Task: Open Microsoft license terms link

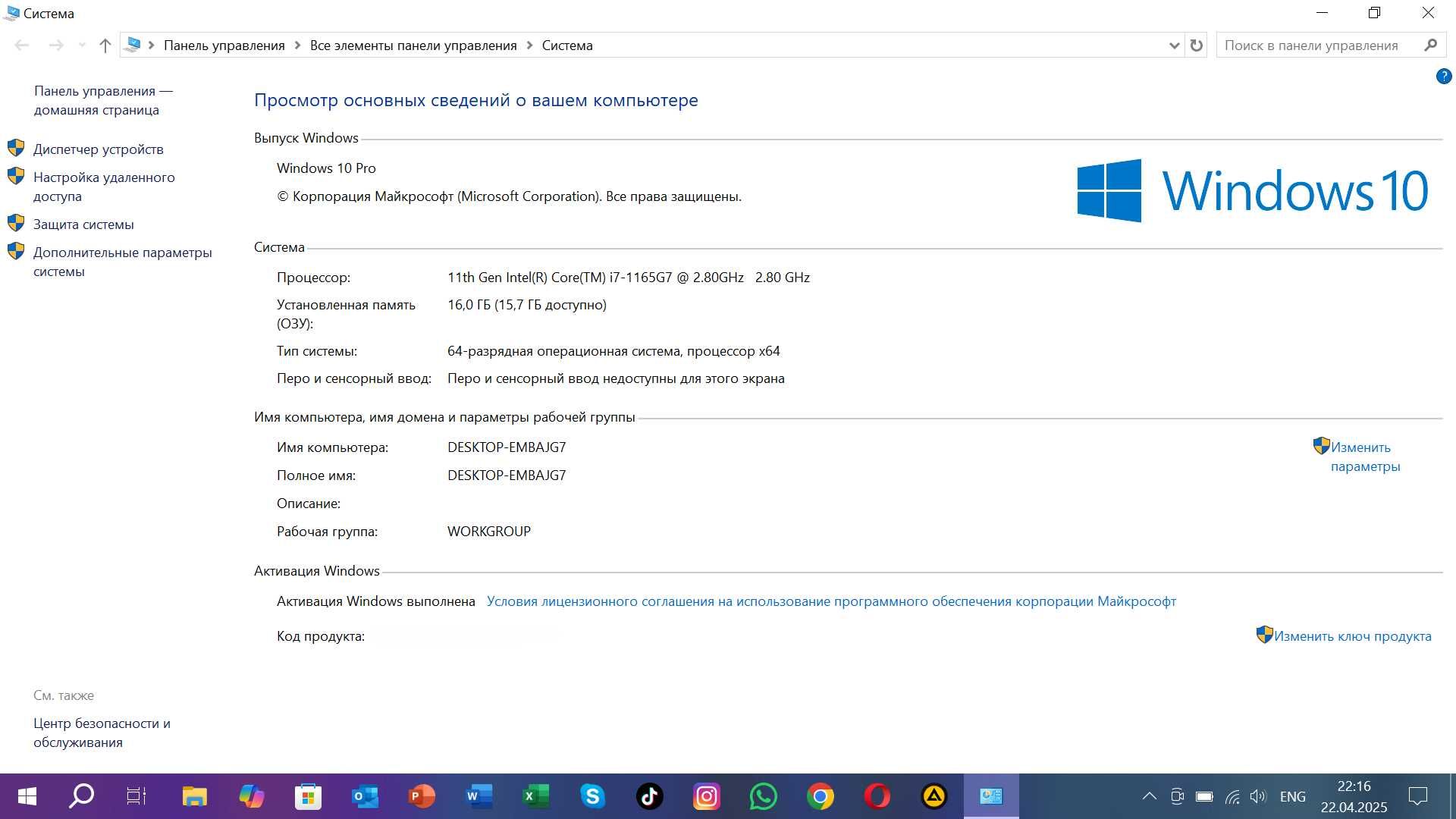Action: (831, 601)
